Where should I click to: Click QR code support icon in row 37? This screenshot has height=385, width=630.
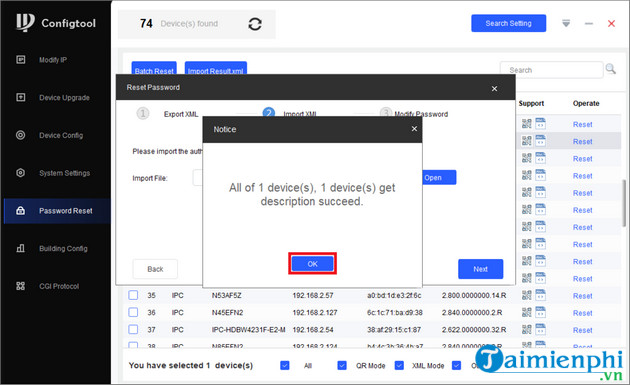(x=526, y=330)
